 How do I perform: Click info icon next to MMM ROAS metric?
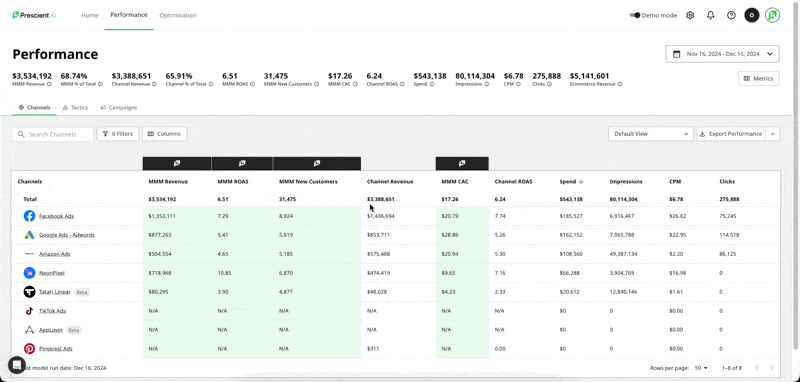pos(253,84)
